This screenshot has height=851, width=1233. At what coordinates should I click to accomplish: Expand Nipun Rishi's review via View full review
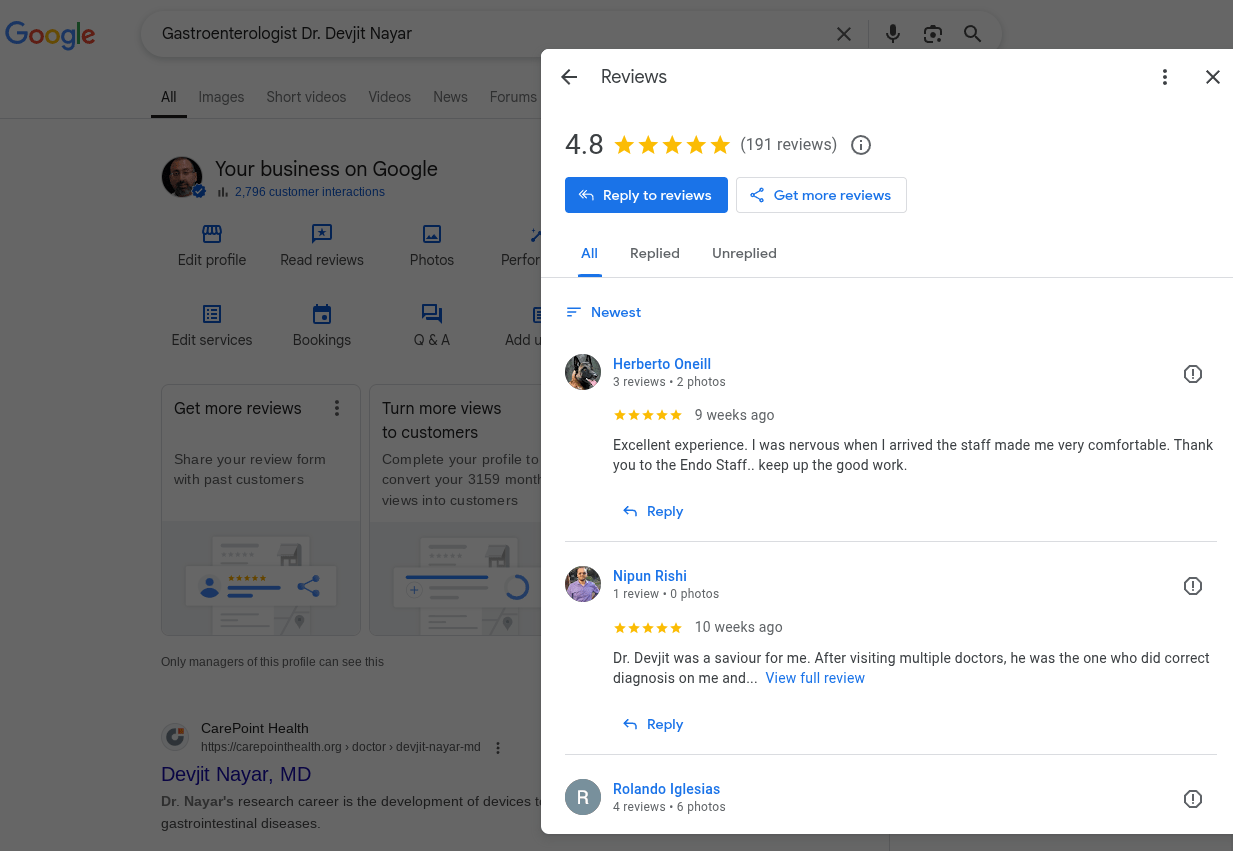815,678
